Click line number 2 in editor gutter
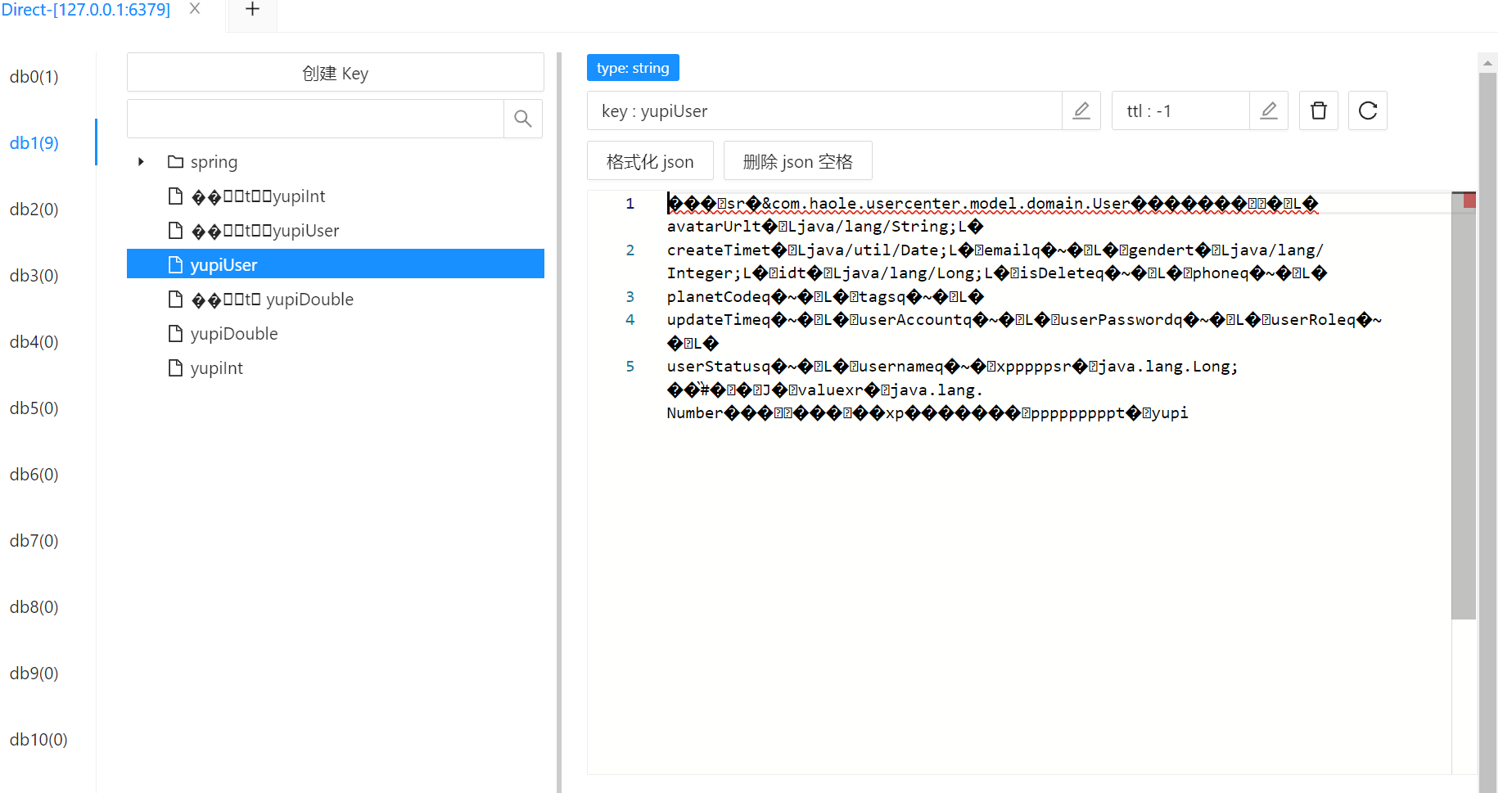Screen dimensions: 1512x793 (x=630, y=250)
